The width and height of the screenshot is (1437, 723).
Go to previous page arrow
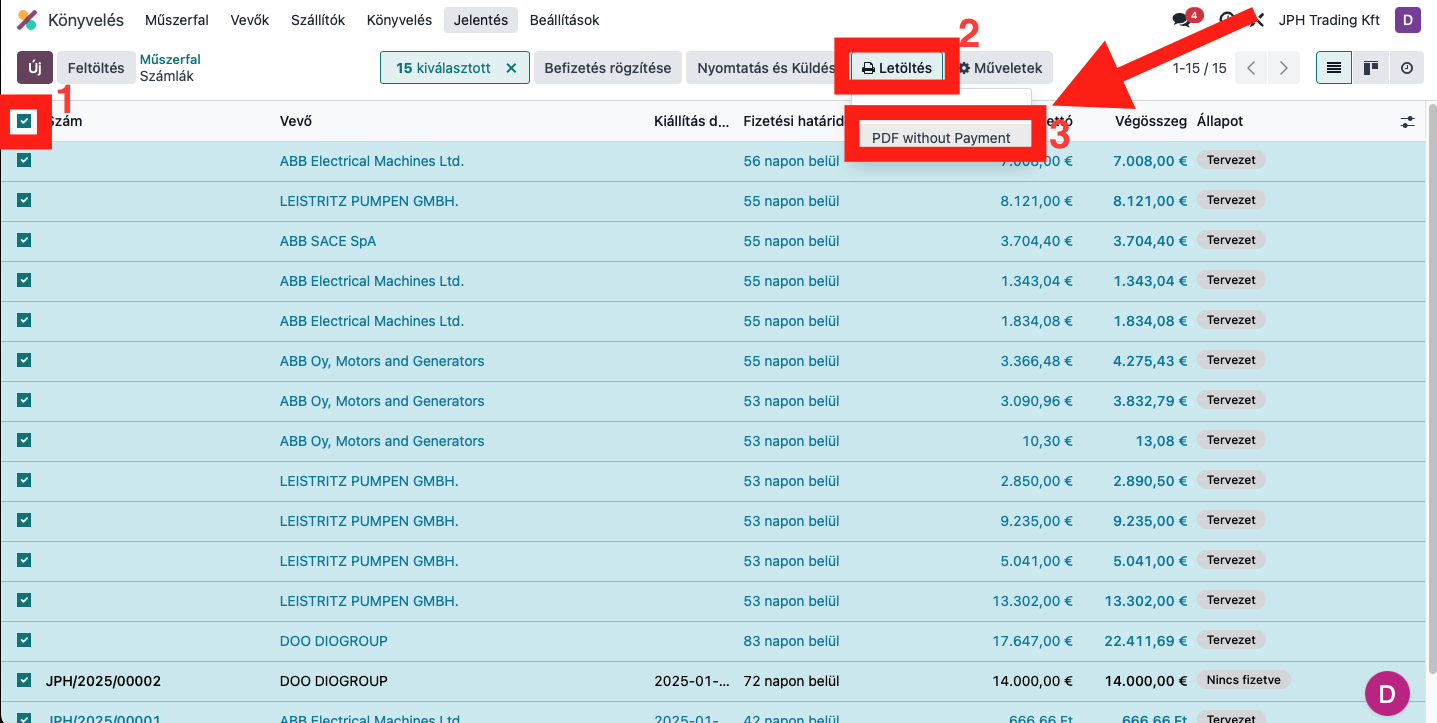[1251, 68]
